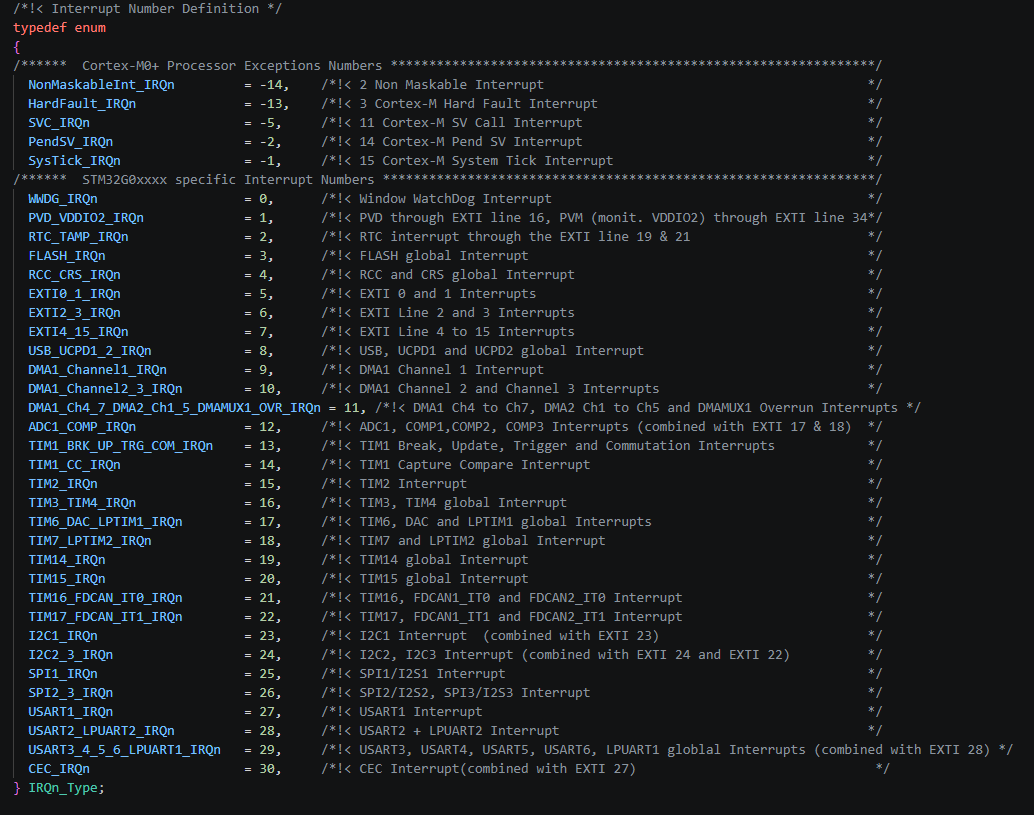This screenshot has height=815, width=1034.
Task: Click 'TIM1 Capture Compare Interrupt' comment
Action: click(474, 466)
